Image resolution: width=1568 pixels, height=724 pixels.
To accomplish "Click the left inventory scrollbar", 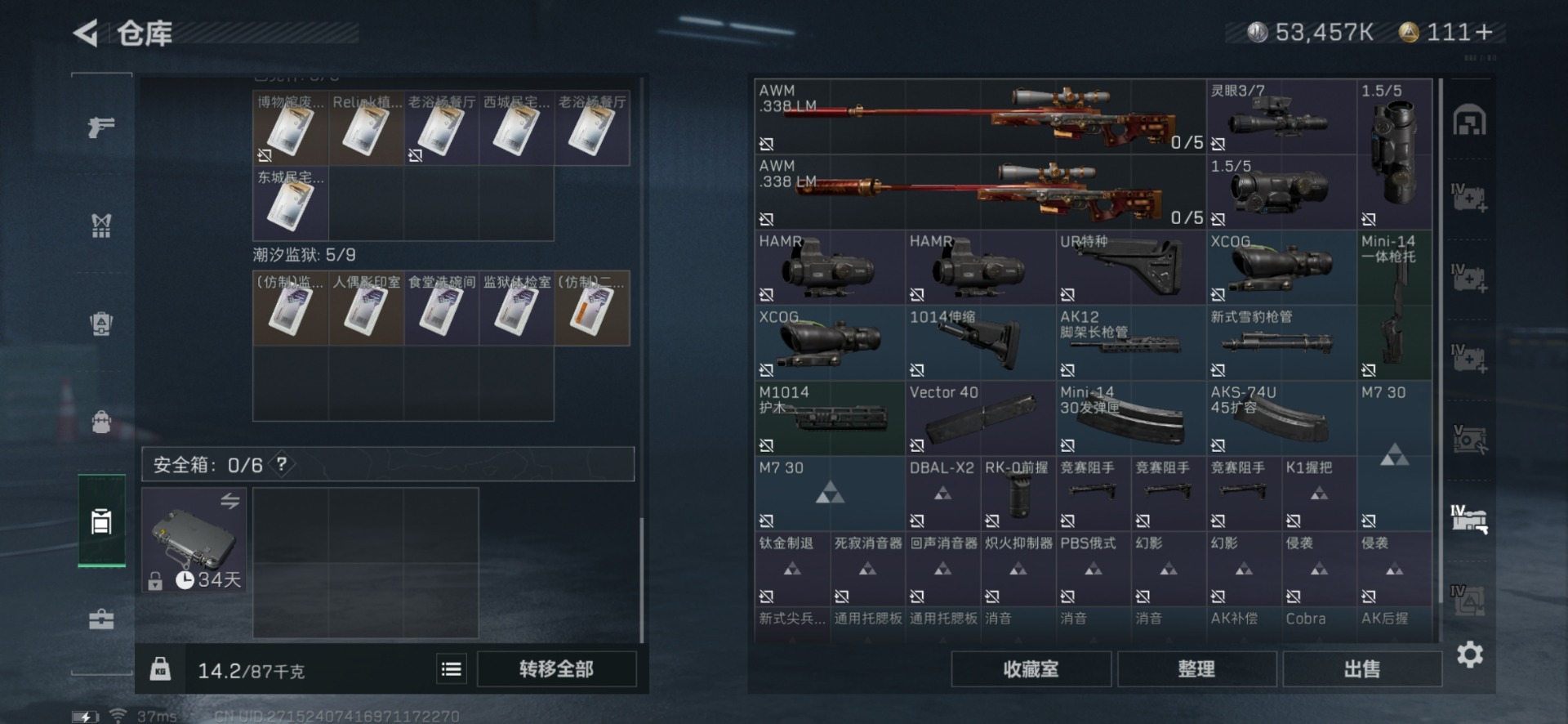I will pyautogui.click(x=642, y=580).
